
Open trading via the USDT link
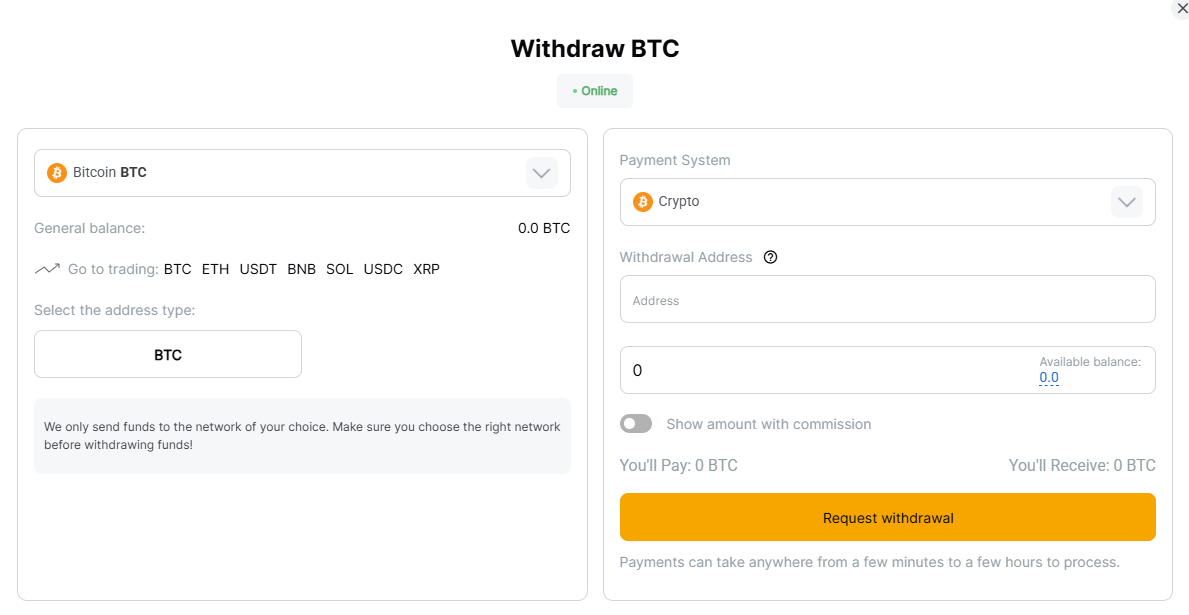pos(258,268)
